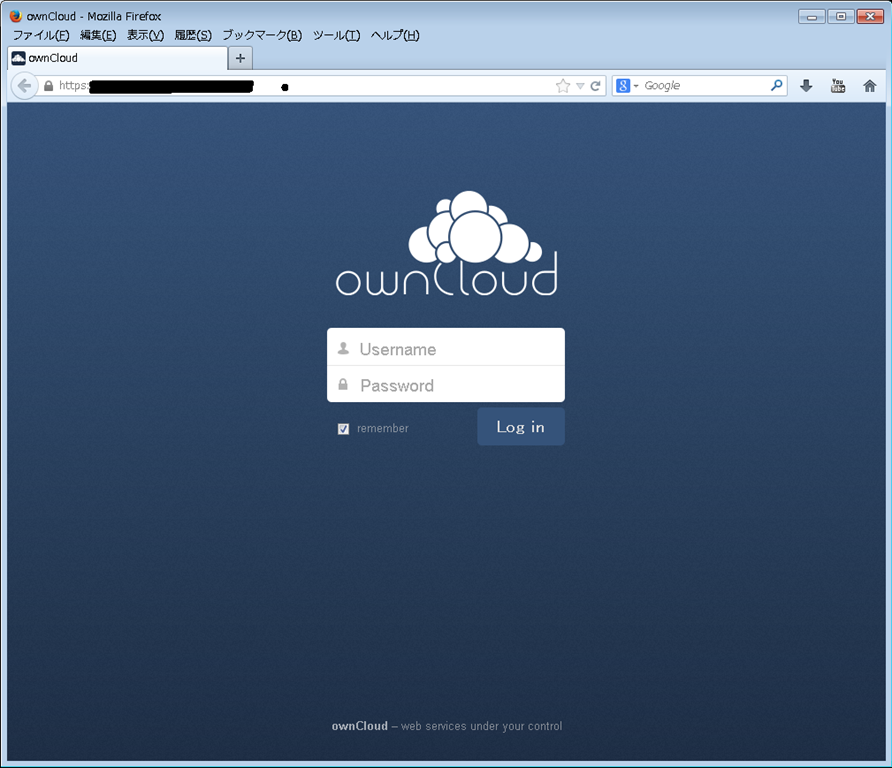
Task: Click the search magnifier icon
Action: pos(777,85)
